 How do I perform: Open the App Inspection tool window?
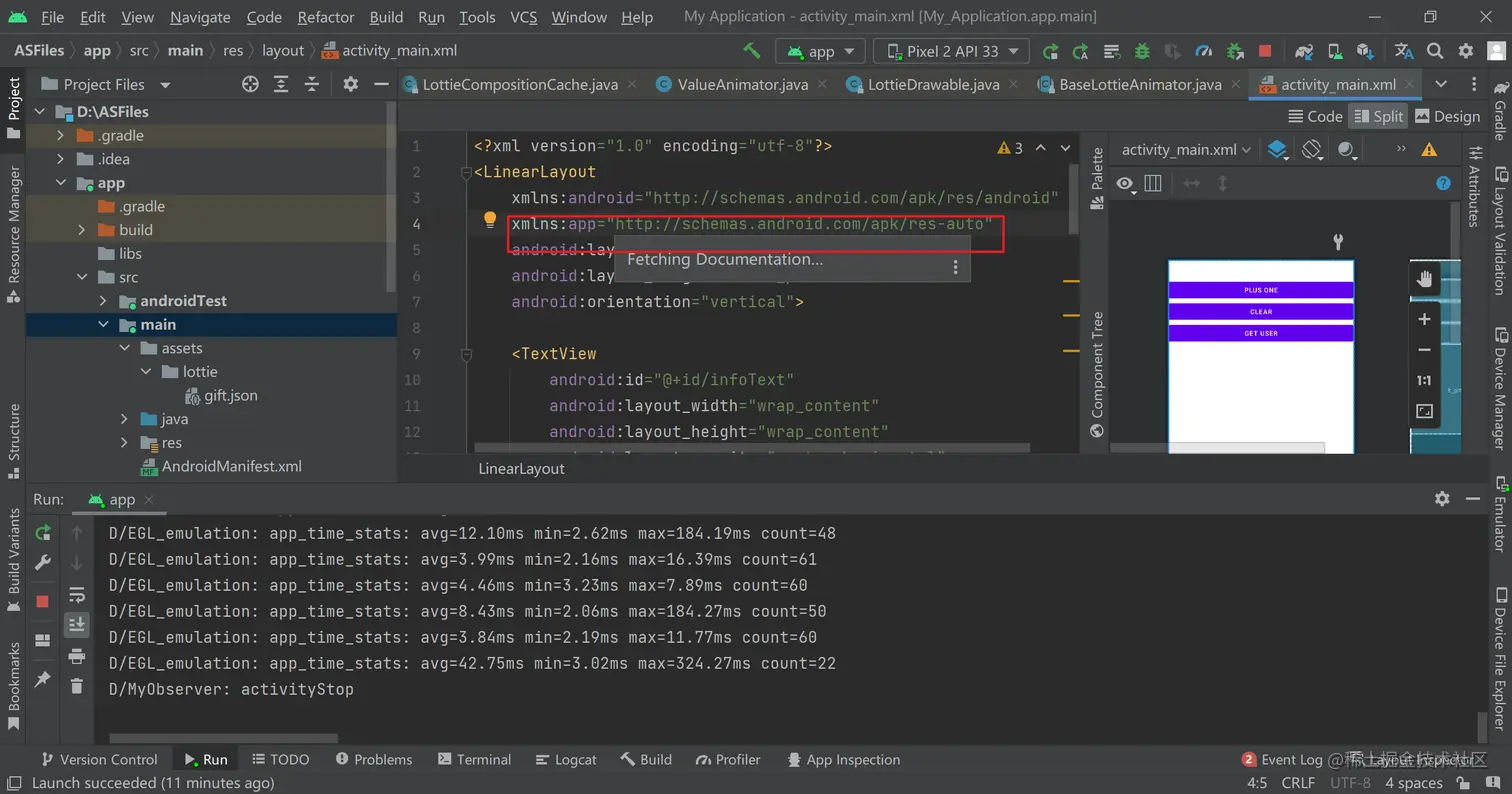click(x=844, y=760)
